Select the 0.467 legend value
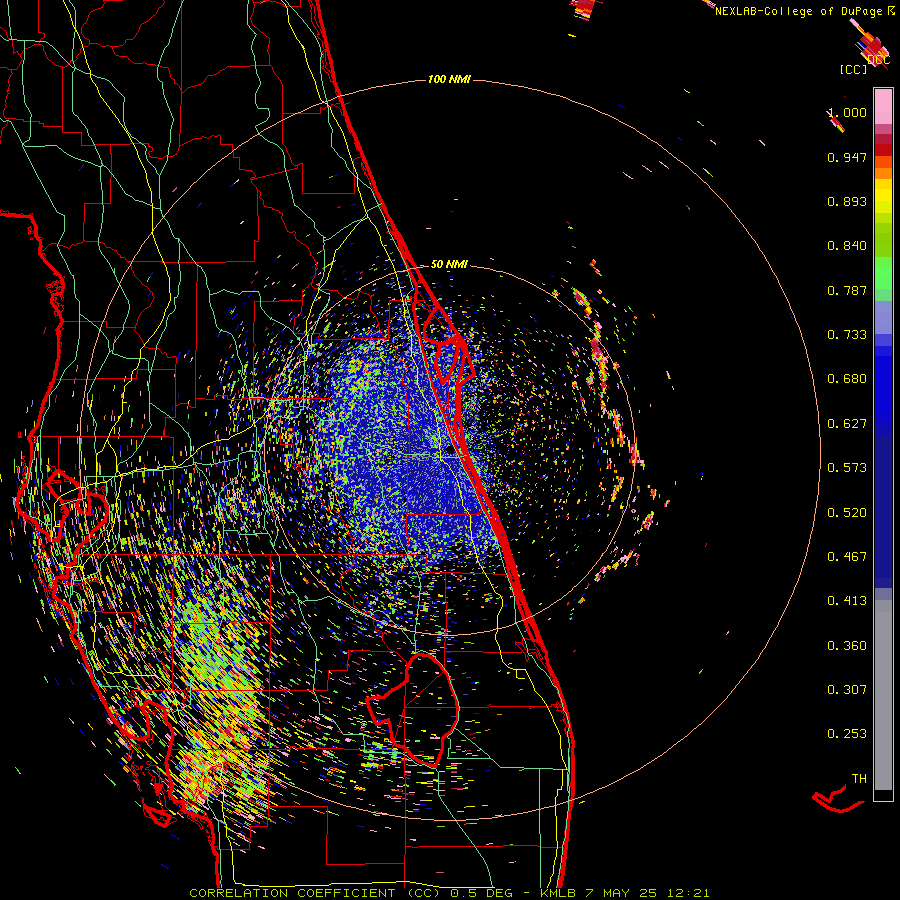The width and height of the screenshot is (900, 900). pyautogui.click(x=847, y=557)
